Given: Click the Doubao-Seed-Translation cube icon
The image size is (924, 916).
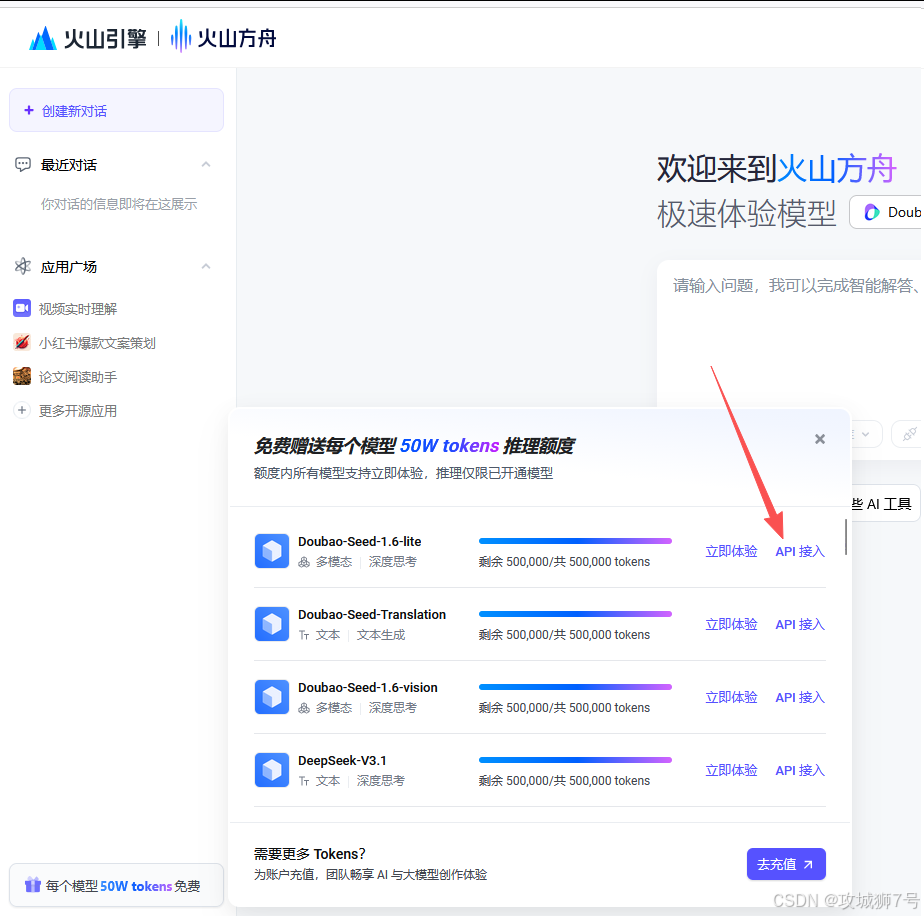Looking at the screenshot, I should click(x=272, y=624).
